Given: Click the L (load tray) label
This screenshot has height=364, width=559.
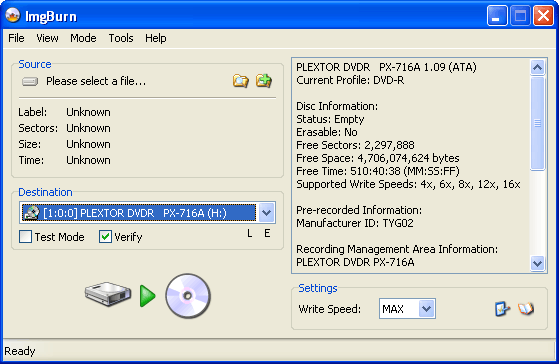Looking at the screenshot, I should (x=250, y=234).
